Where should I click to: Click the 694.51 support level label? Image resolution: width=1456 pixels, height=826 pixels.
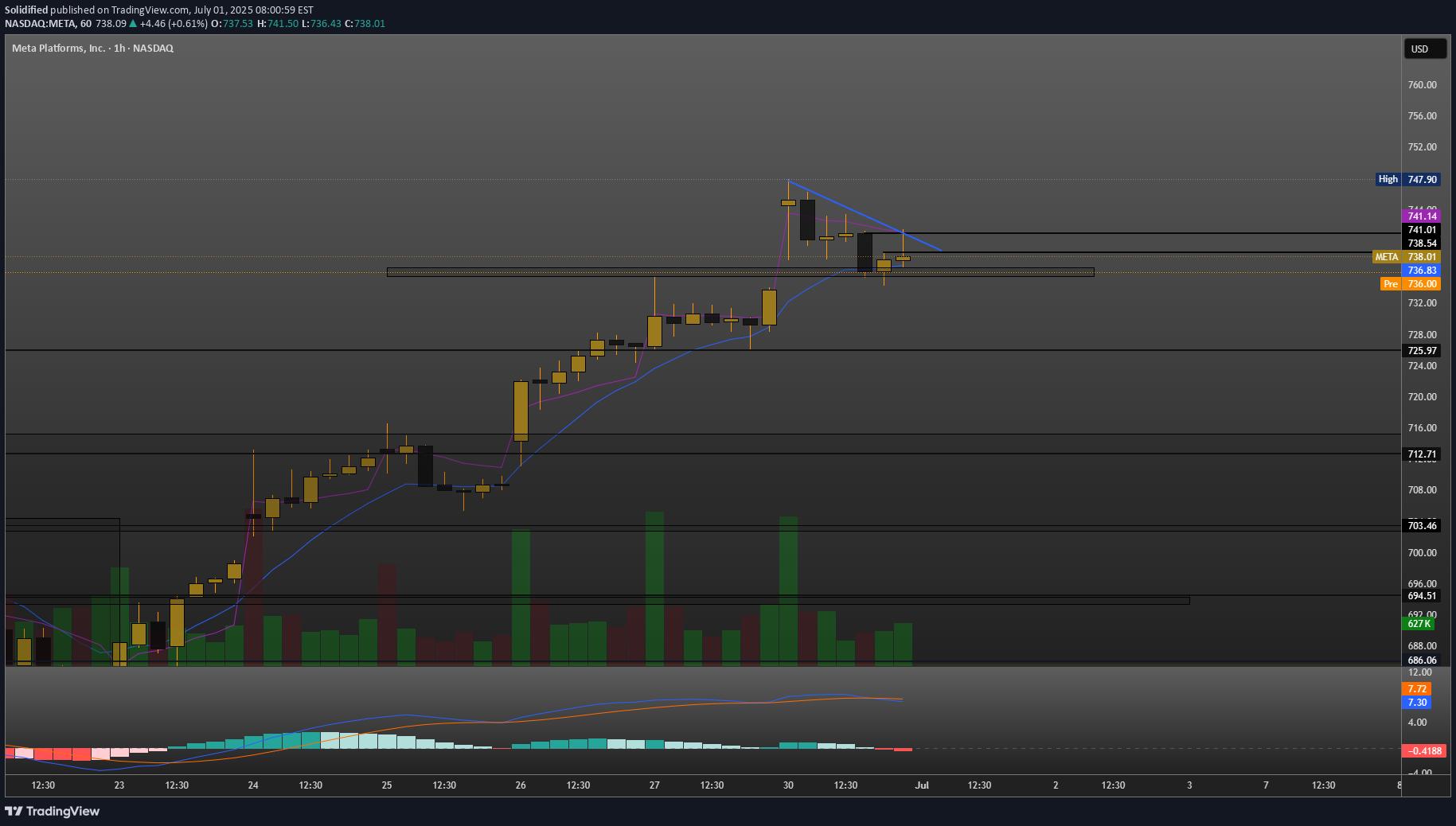point(1422,596)
